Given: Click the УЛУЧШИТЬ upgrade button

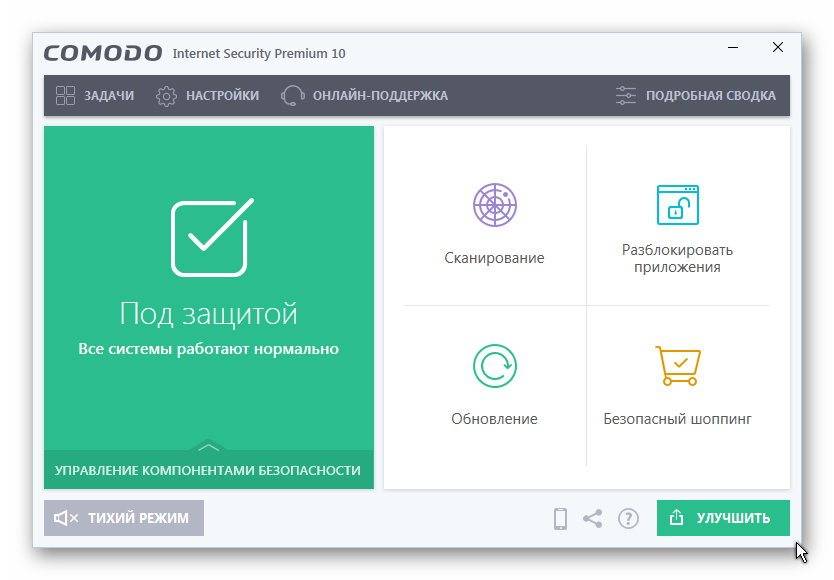Looking at the screenshot, I should pyautogui.click(x=723, y=518).
